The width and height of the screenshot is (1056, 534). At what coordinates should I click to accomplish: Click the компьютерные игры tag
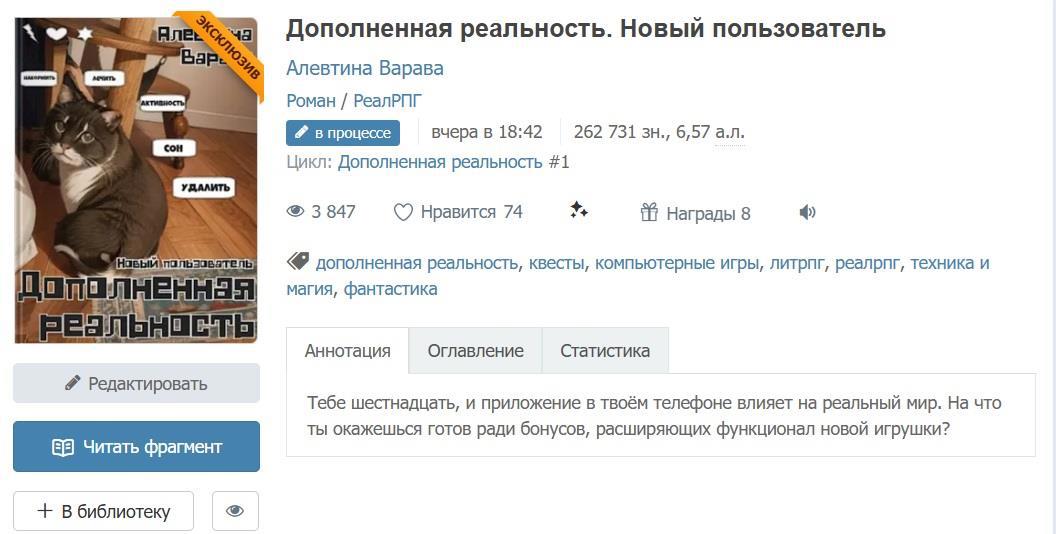(677, 263)
